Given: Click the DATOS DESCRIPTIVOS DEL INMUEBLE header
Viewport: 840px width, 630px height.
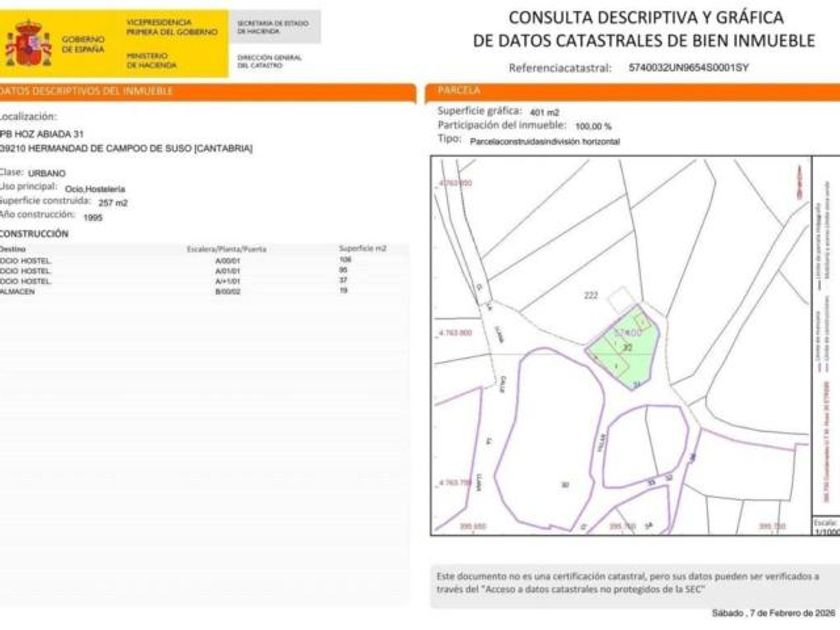Looking at the screenshot, I should pos(86,91).
